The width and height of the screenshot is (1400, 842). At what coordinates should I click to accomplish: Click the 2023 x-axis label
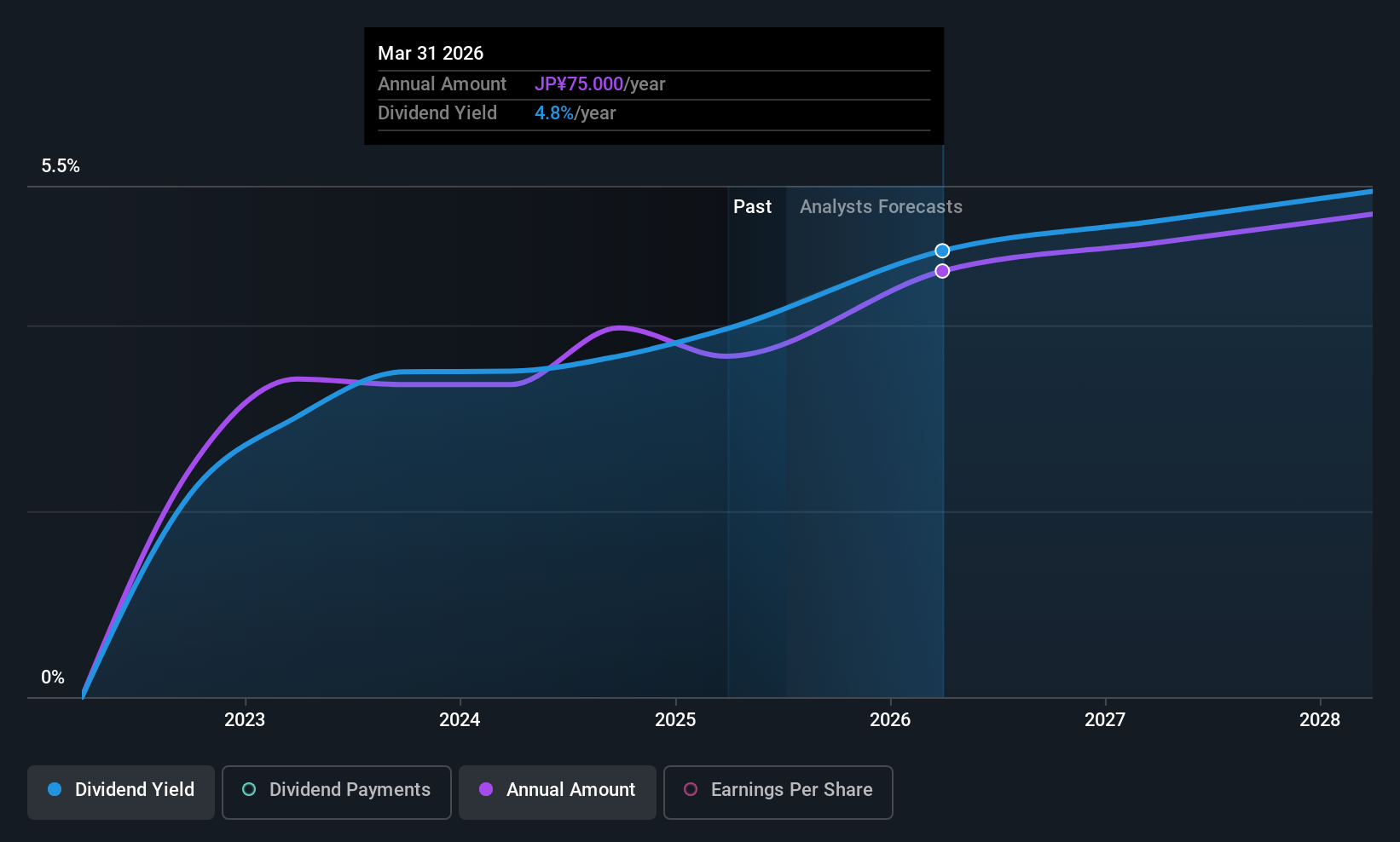(x=245, y=720)
